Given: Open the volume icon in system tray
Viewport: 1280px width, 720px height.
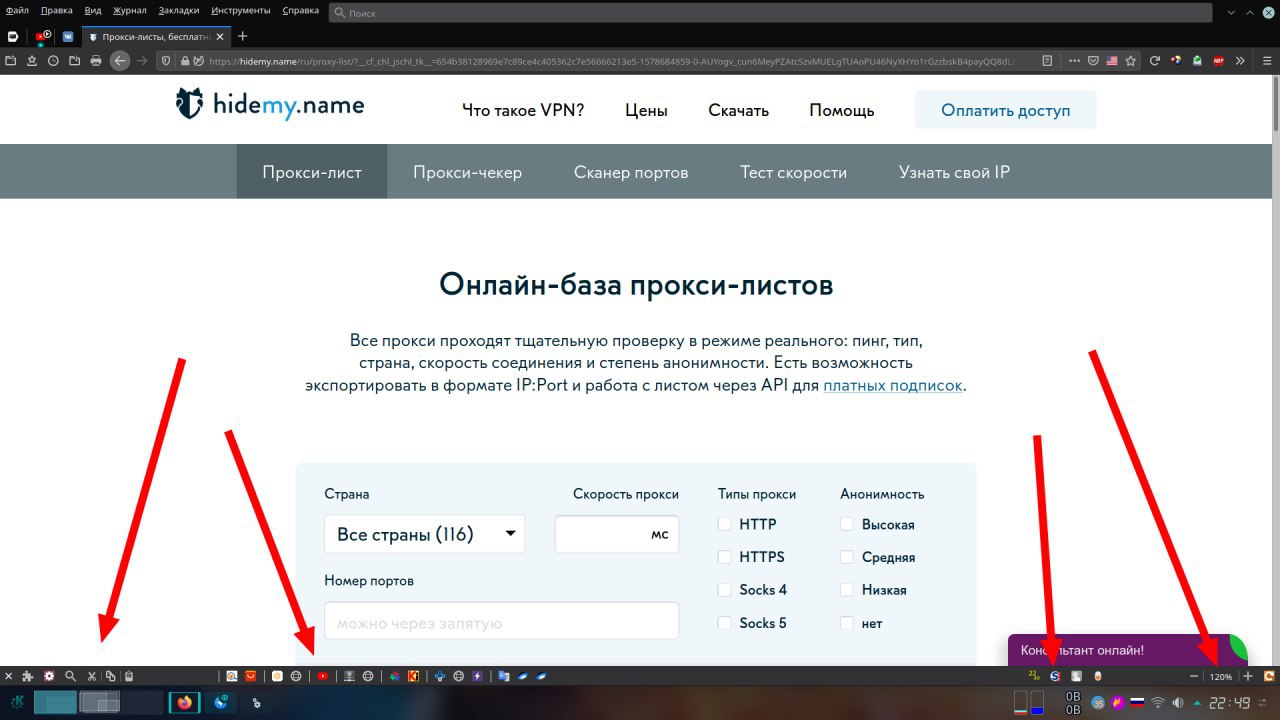Looking at the screenshot, I should pyautogui.click(x=1178, y=702).
